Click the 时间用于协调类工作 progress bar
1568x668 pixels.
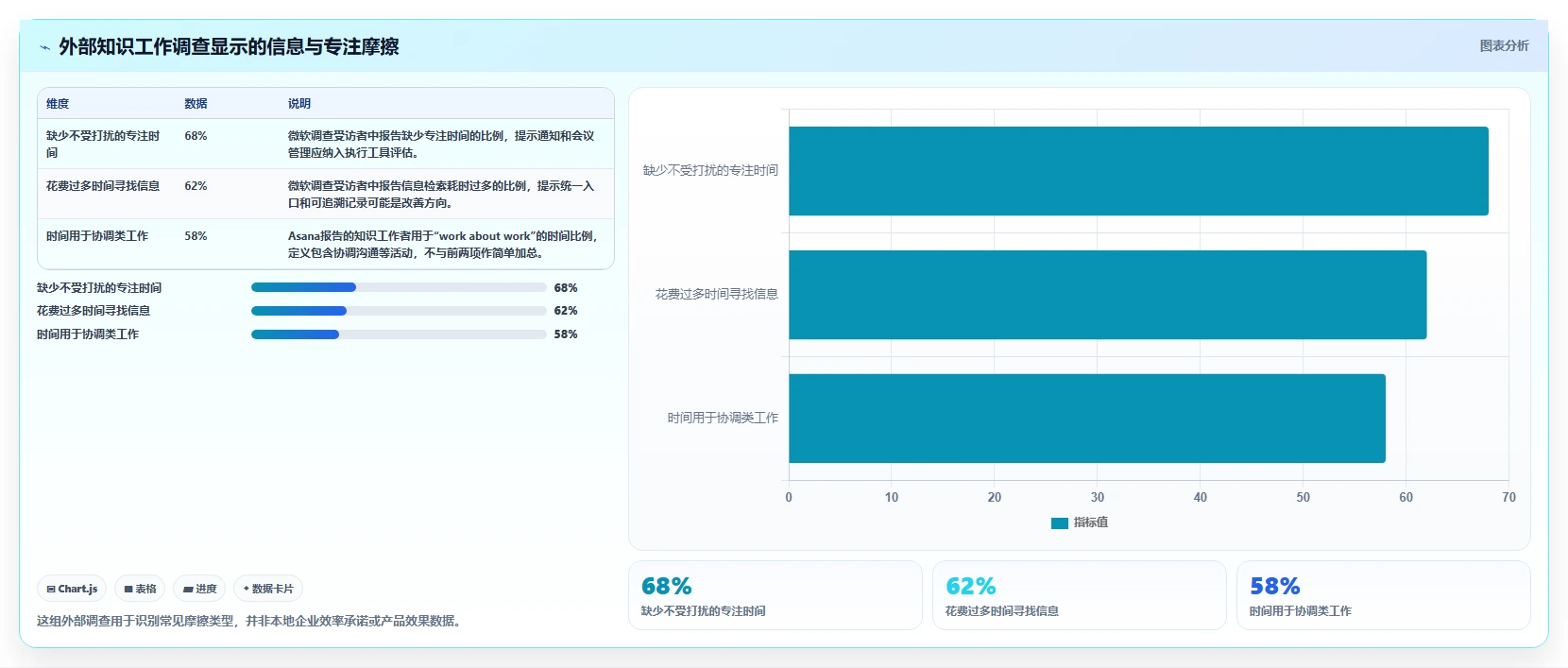click(399, 334)
